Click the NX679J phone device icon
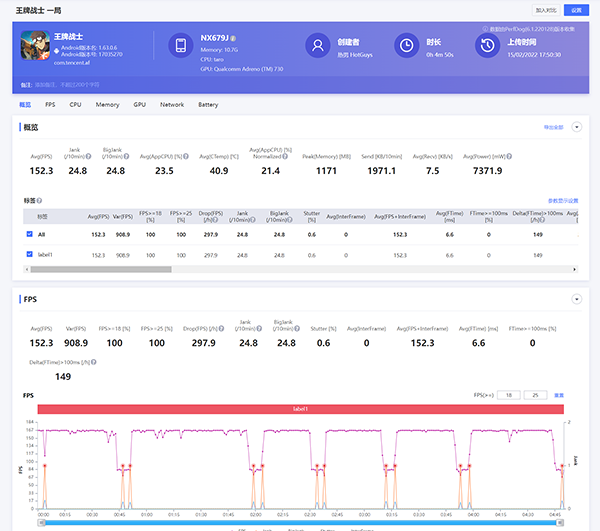 (180, 46)
